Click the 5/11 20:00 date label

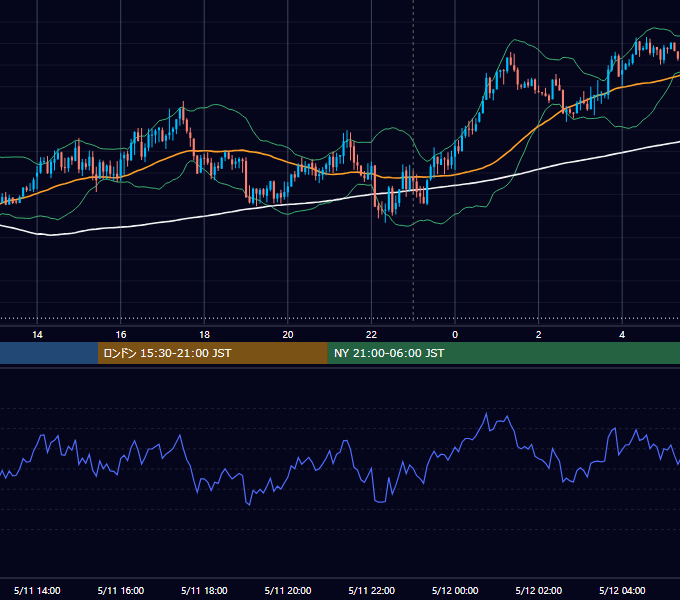pyautogui.click(x=288, y=590)
